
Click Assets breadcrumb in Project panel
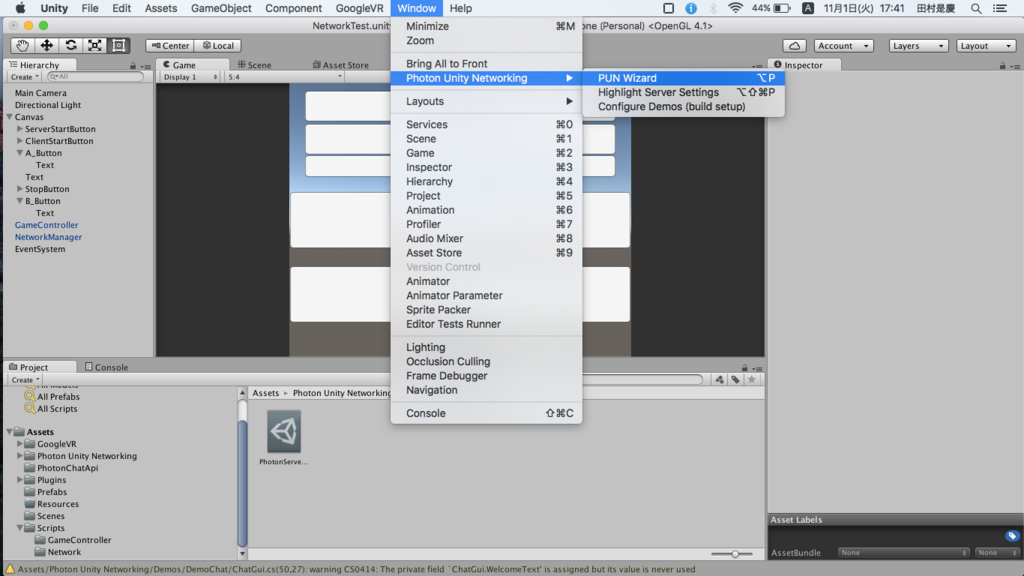265,392
